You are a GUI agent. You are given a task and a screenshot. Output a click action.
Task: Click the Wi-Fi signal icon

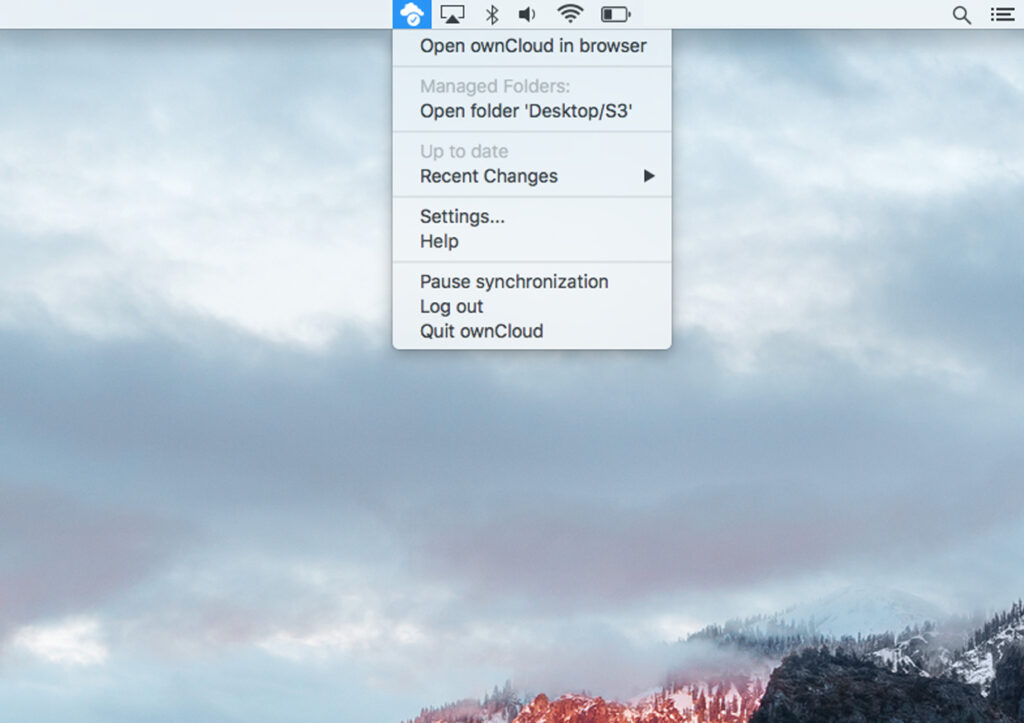(x=570, y=14)
